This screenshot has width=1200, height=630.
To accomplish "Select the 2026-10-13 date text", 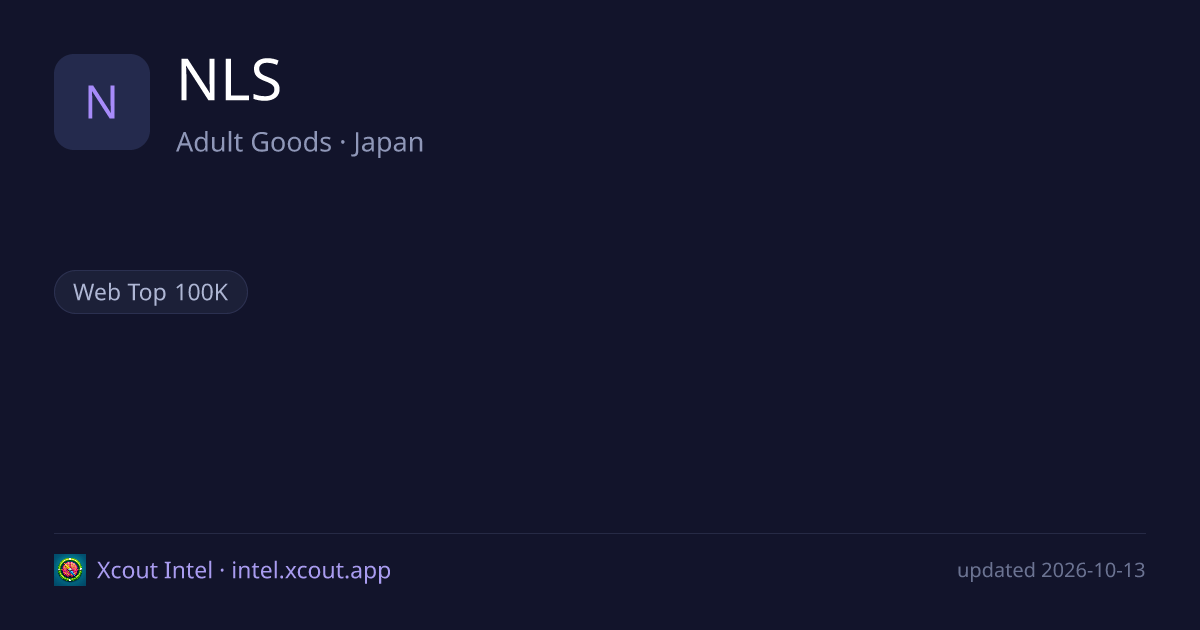I will tap(1093, 570).
